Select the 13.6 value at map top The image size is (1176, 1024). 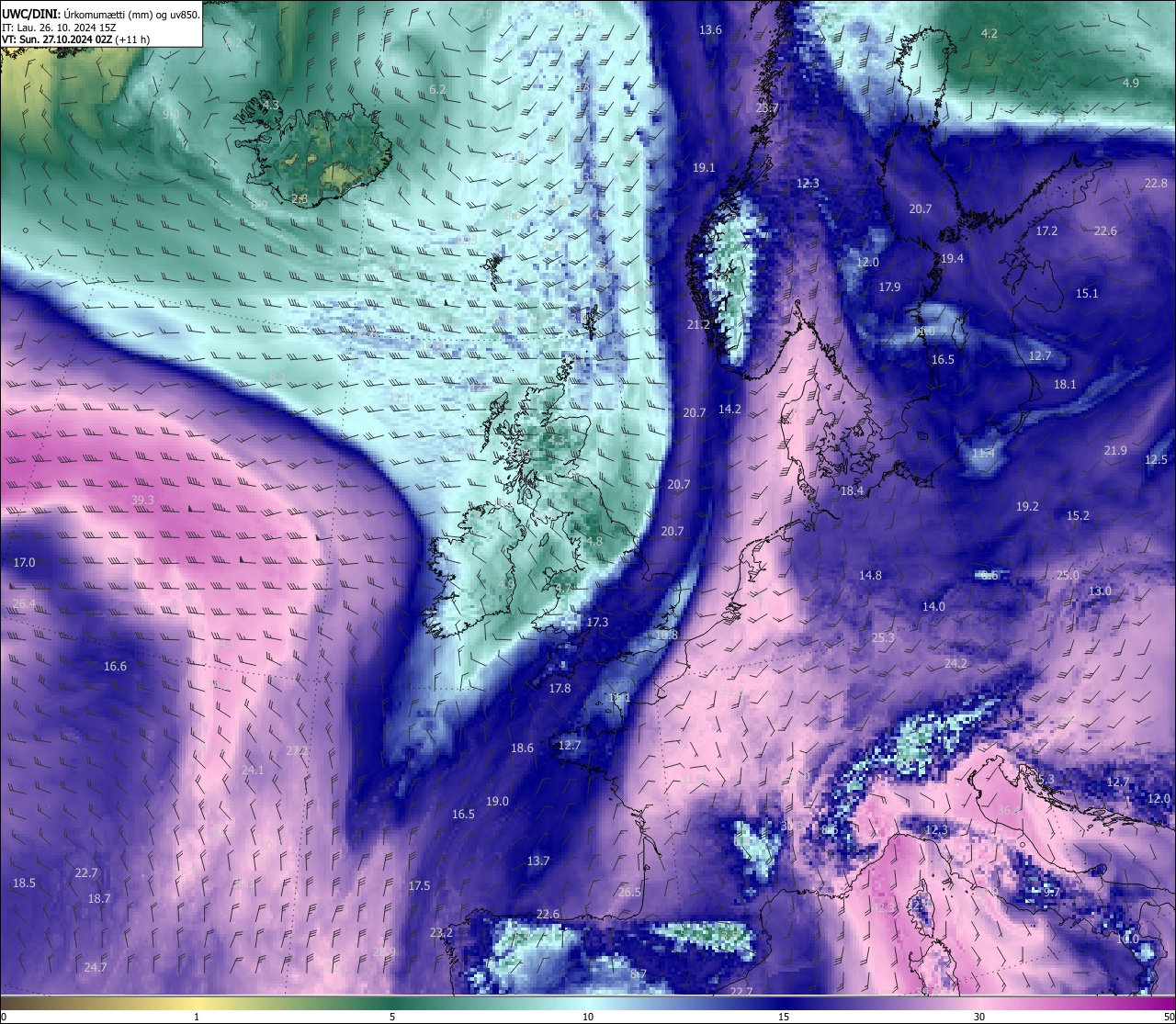click(710, 30)
